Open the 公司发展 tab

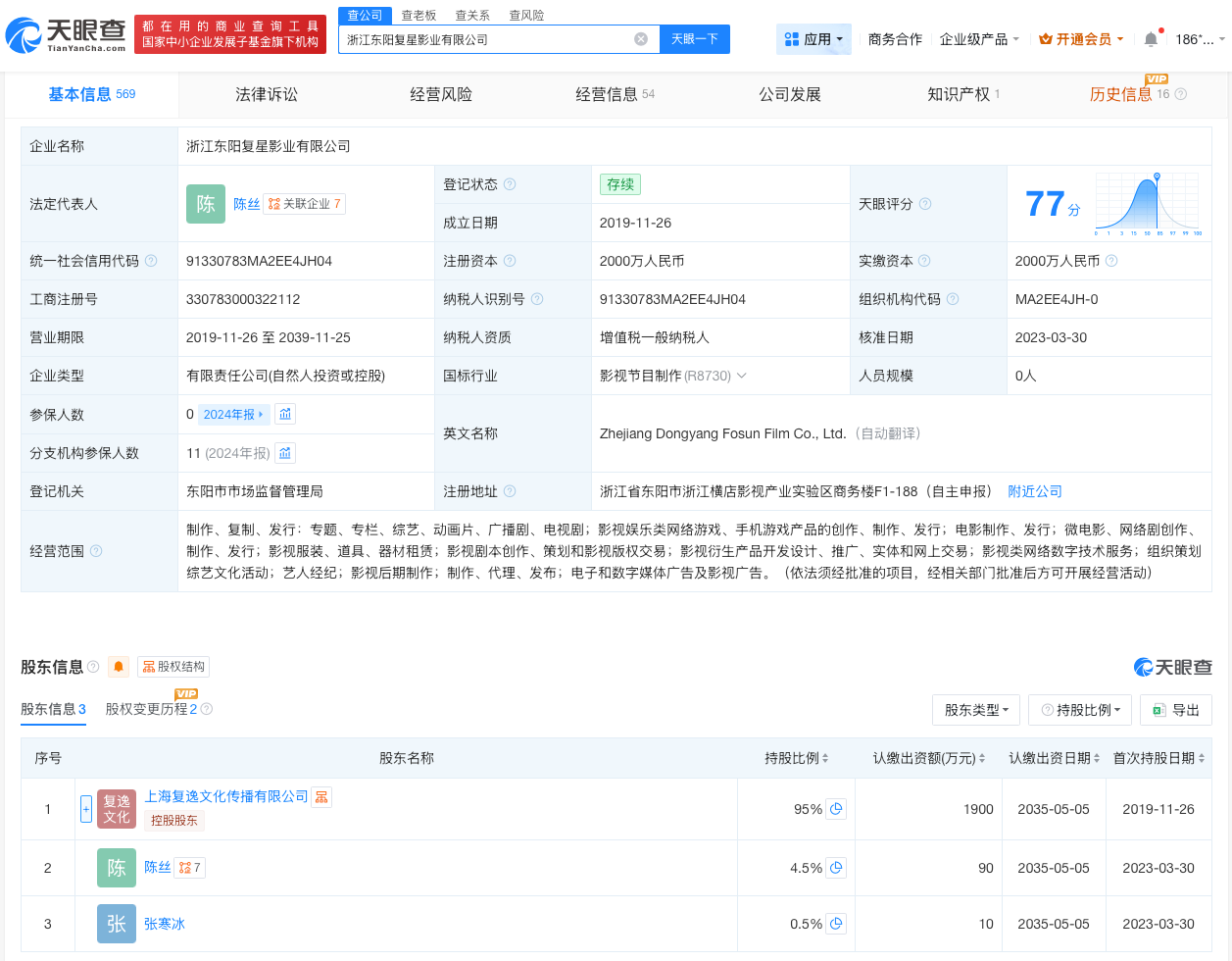[x=790, y=94]
